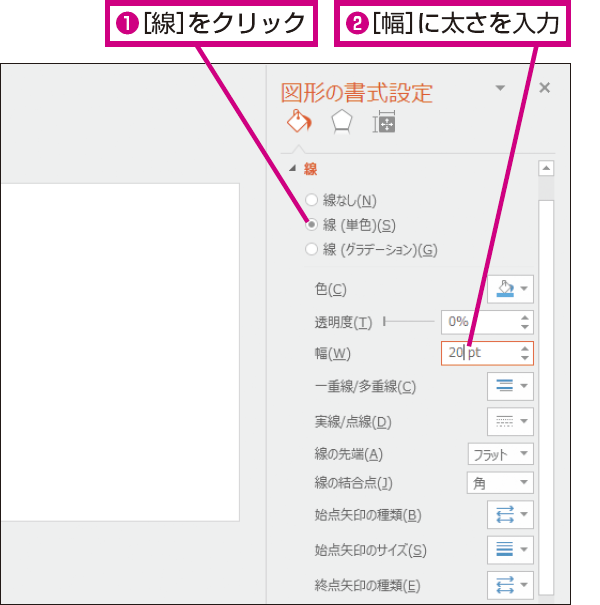Open the 始点矢印のサイズ(S) dropdown arrow
This screenshot has width=600, height=605.
pyautogui.click(x=524, y=549)
